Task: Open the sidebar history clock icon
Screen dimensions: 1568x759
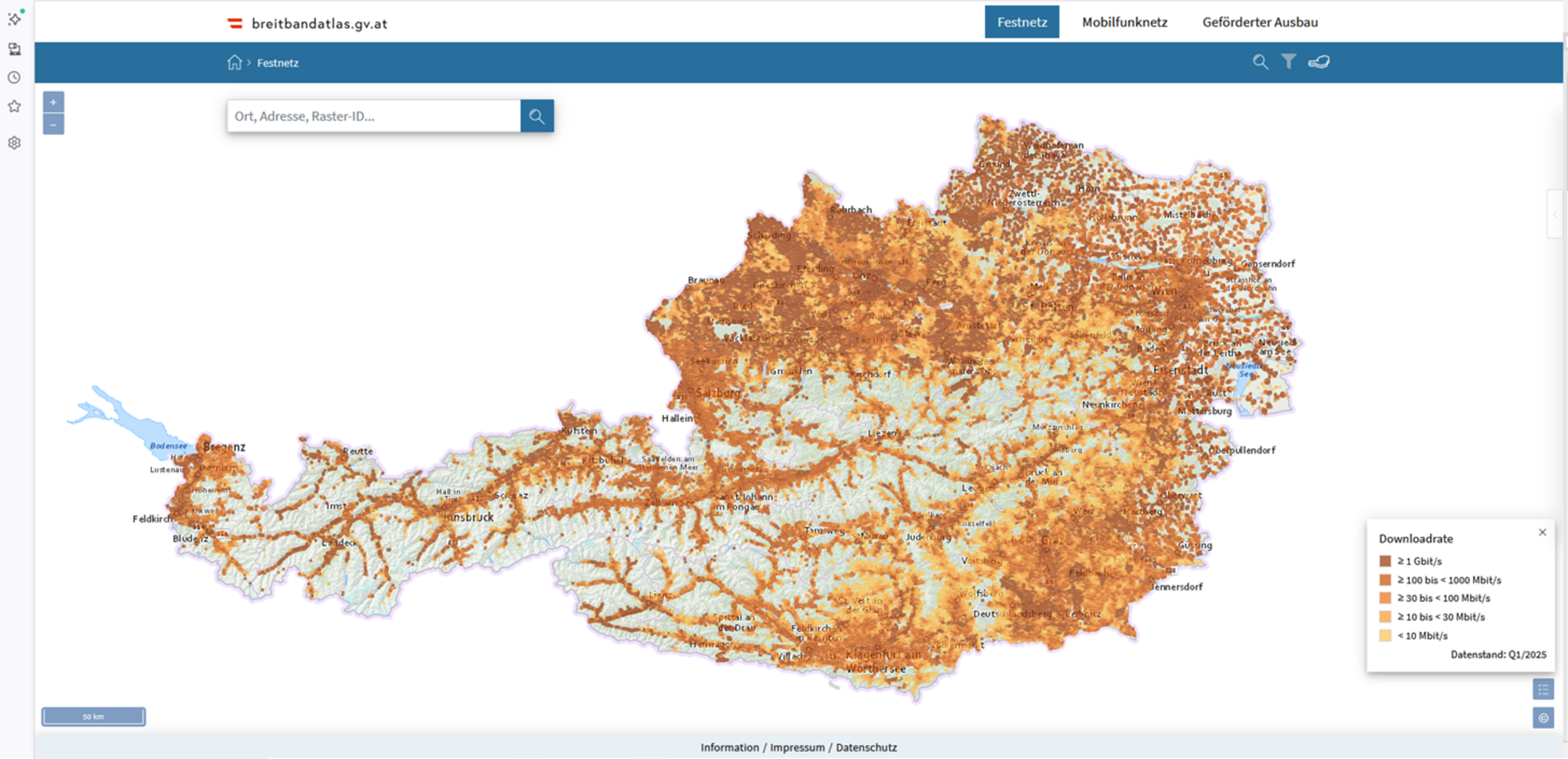Action: [14, 78]
